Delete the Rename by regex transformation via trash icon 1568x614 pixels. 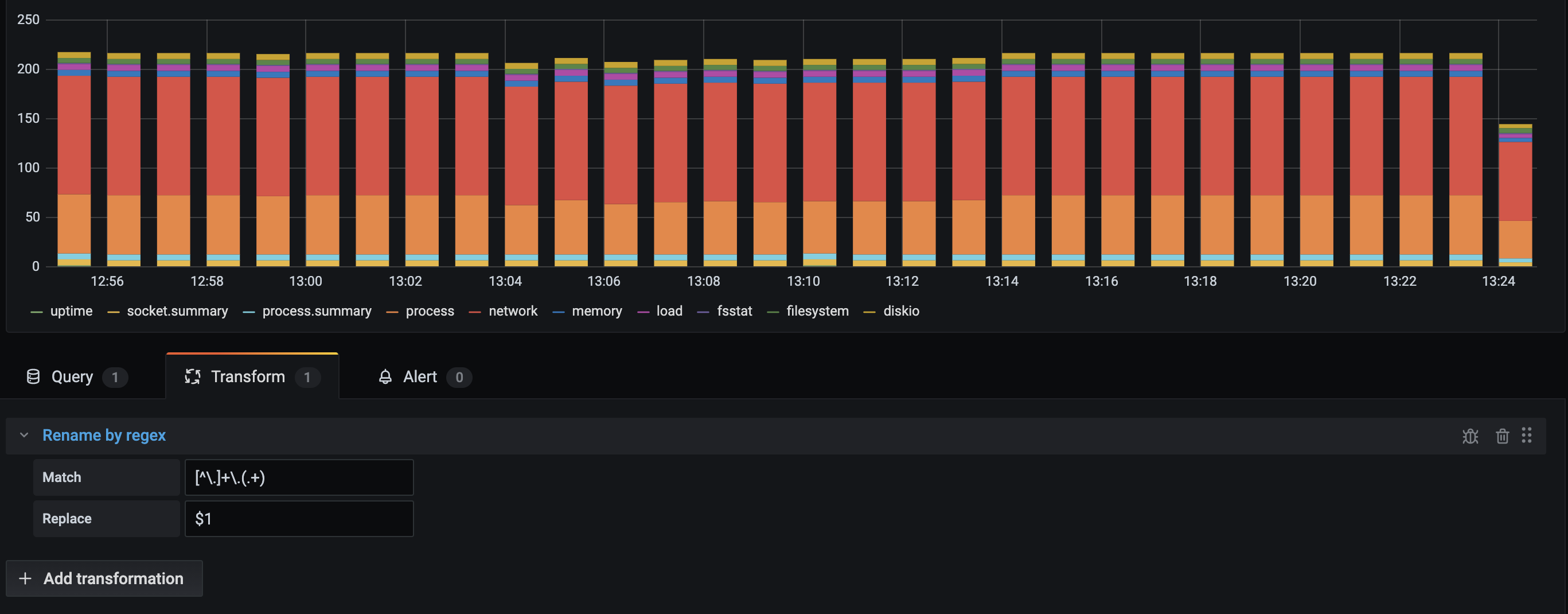(x=1501, y=436)
